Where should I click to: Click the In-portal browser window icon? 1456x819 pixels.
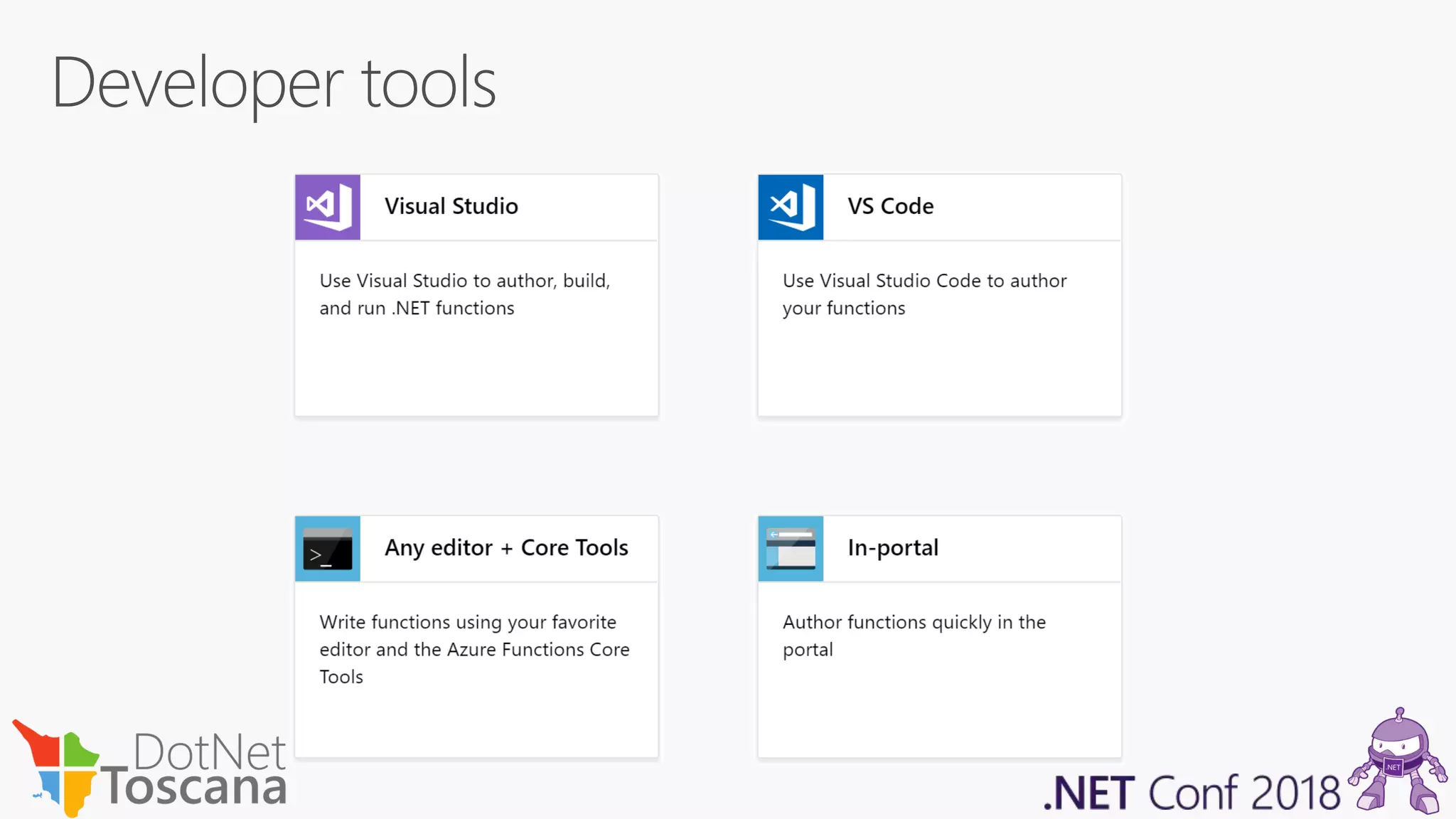click(791, 549)
